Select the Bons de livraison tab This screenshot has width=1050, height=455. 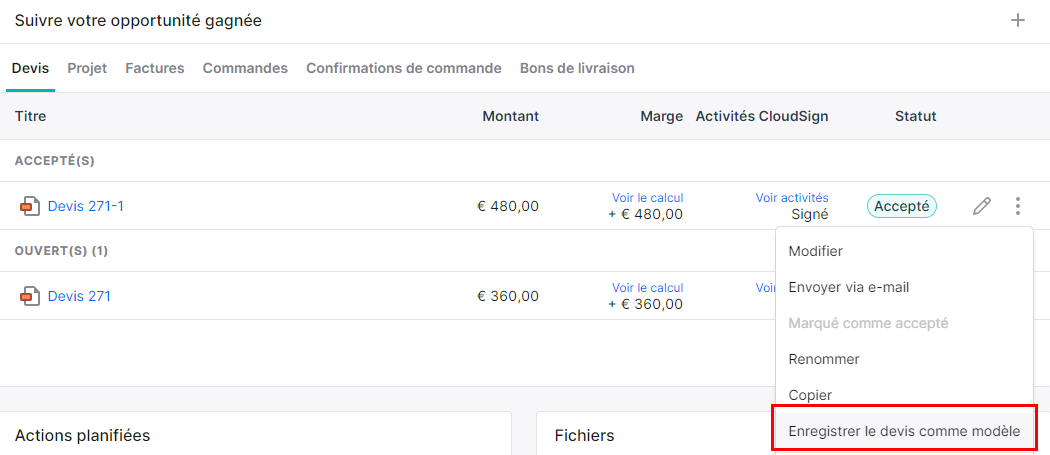click(577, 68)
